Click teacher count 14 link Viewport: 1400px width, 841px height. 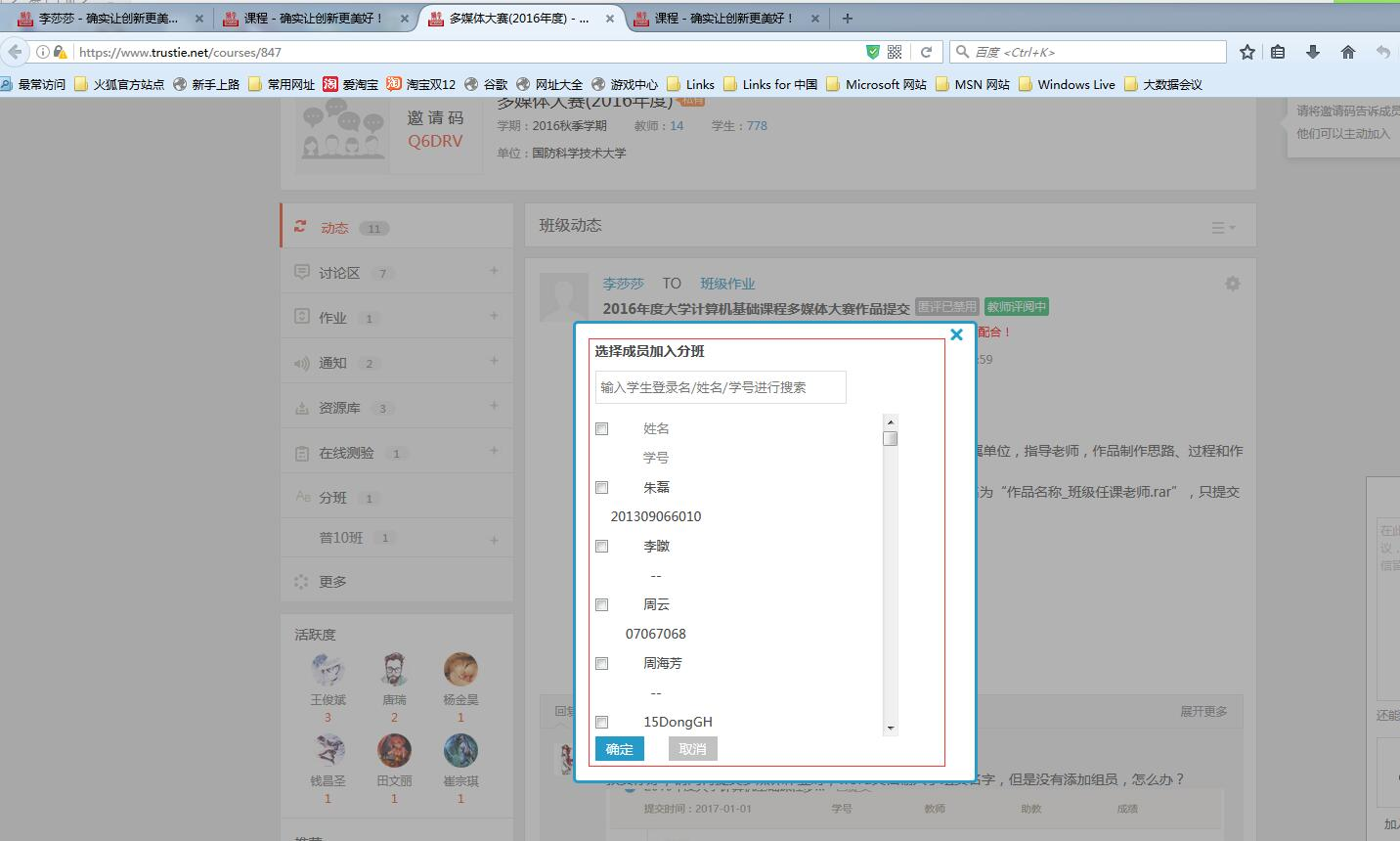click(677, 126)
